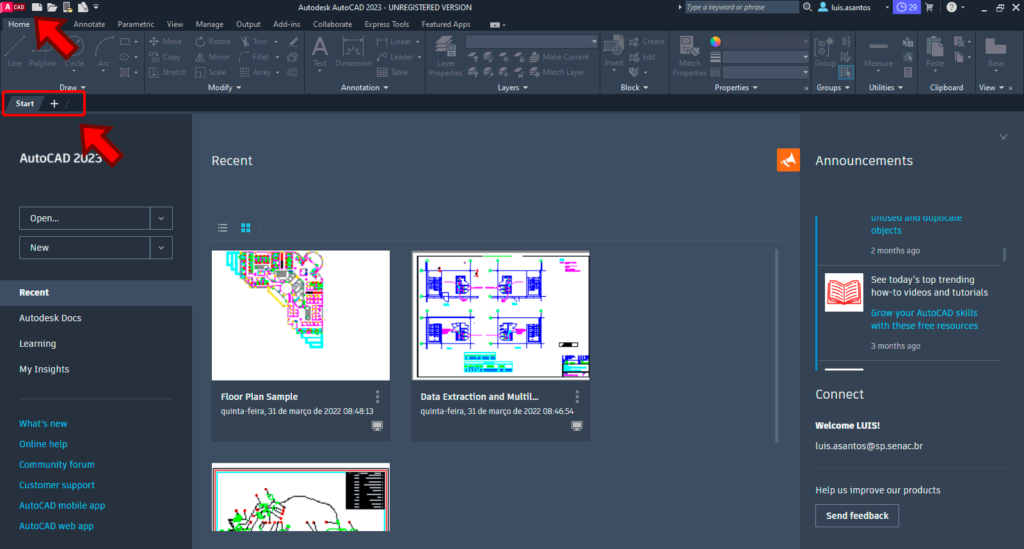Screen dimensions: 1024x549
Task: Choose the Stretch tool
Action: (x=167, y=72)
